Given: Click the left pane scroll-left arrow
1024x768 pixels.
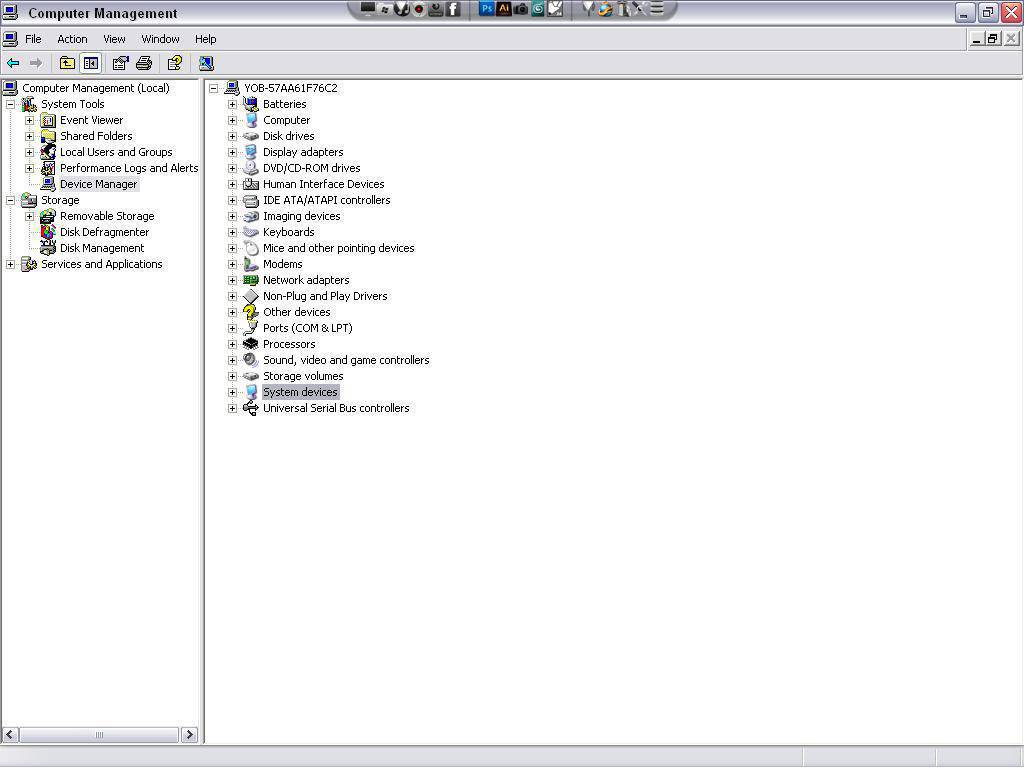Looking at the screenshot, I should coord(10,735).
